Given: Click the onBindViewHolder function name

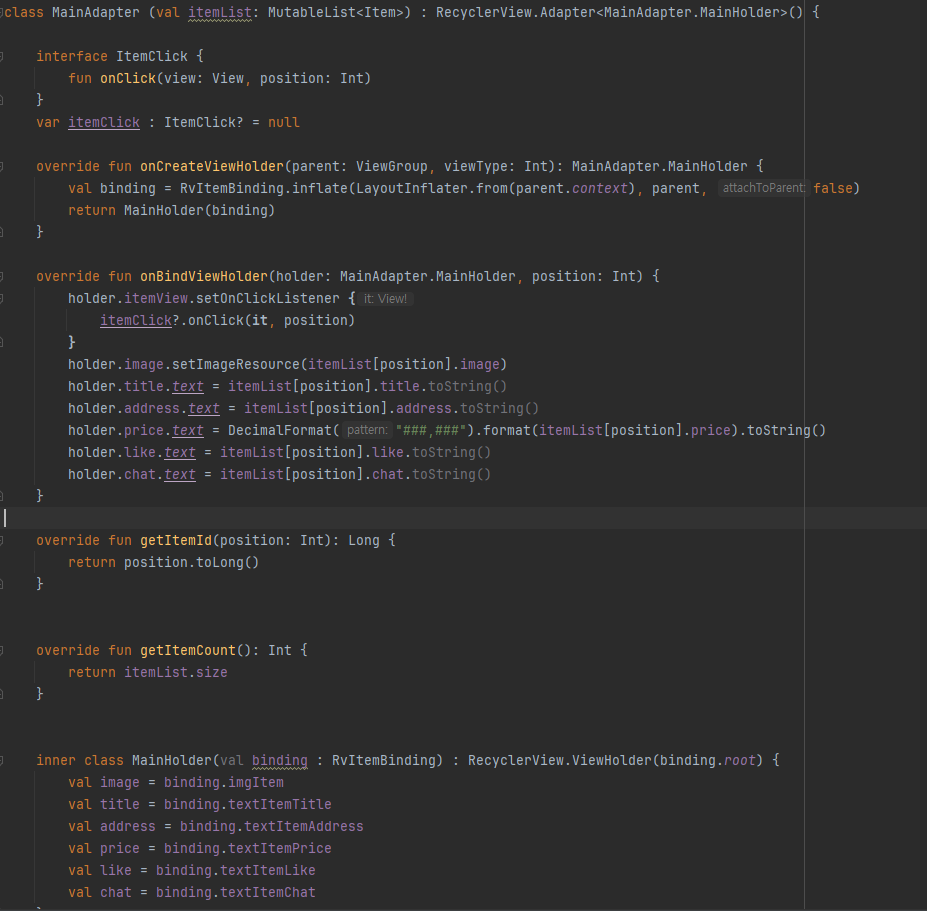Looking at the screenshot, I should [x=204, y=277].
